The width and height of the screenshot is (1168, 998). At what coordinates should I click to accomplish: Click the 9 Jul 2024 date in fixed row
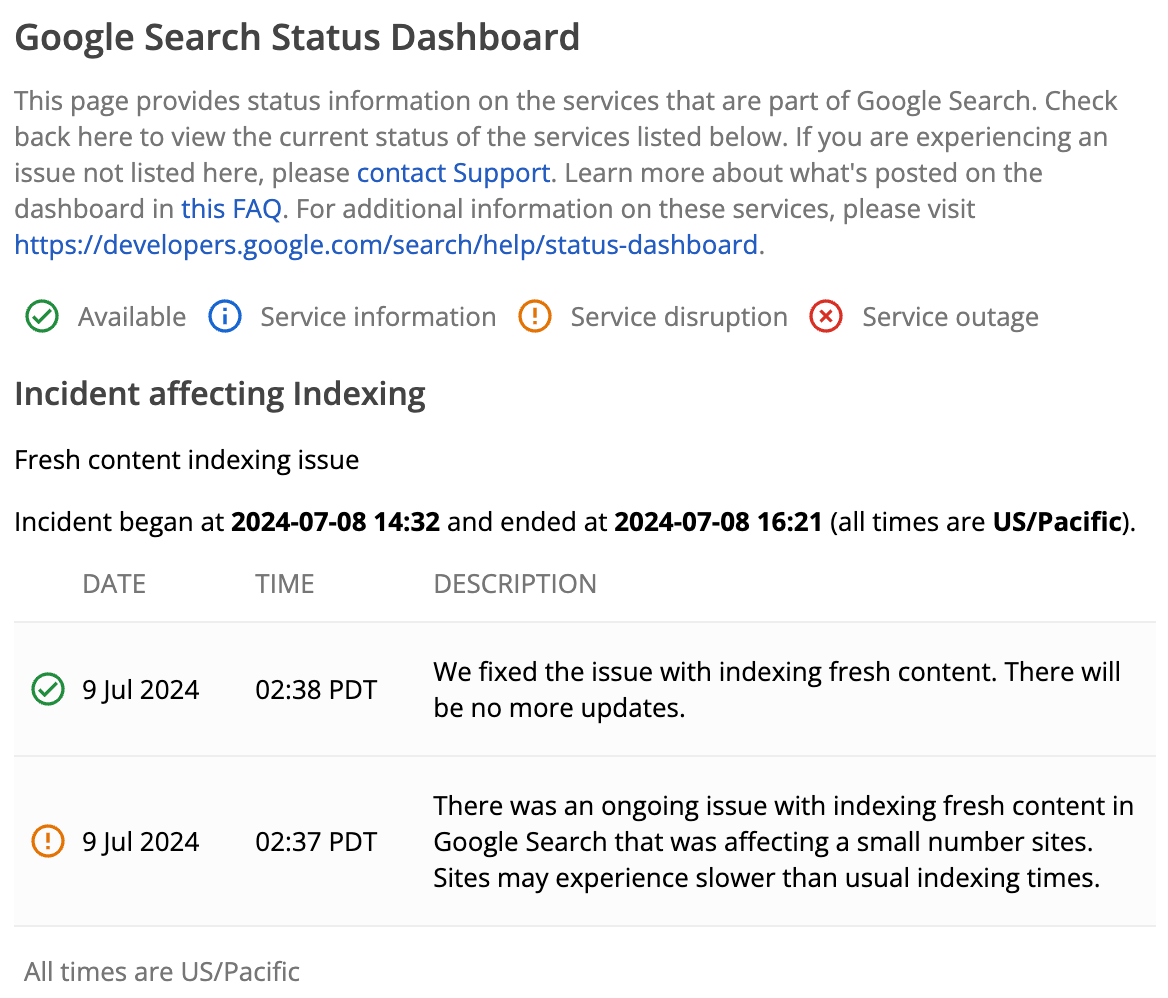[x=141, y=690]
